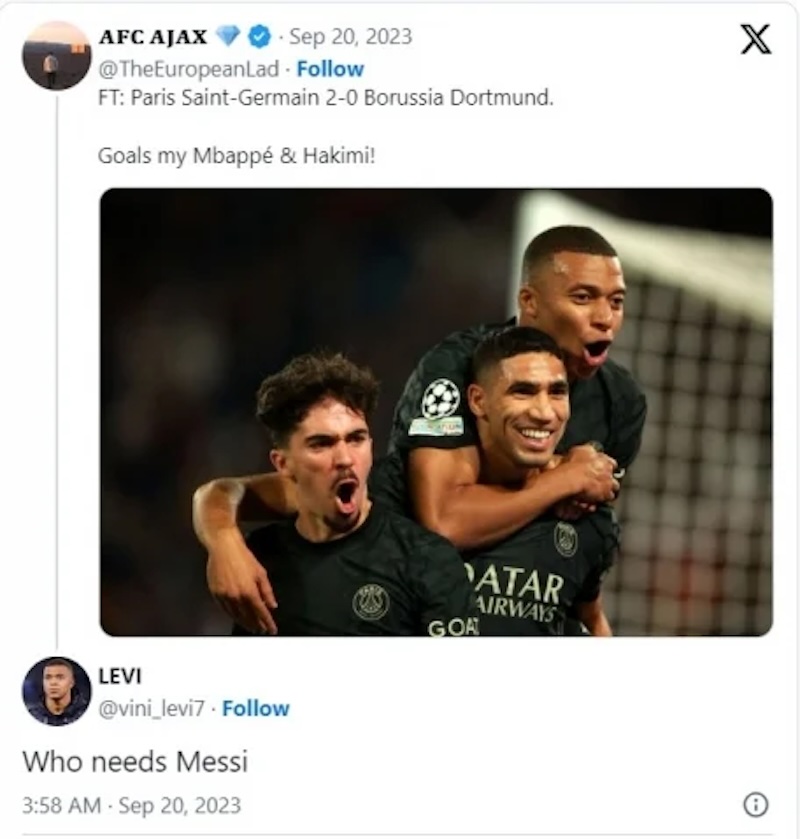
Task: Follow the @vini_levi7 account
Action: (x=258, y=708)
